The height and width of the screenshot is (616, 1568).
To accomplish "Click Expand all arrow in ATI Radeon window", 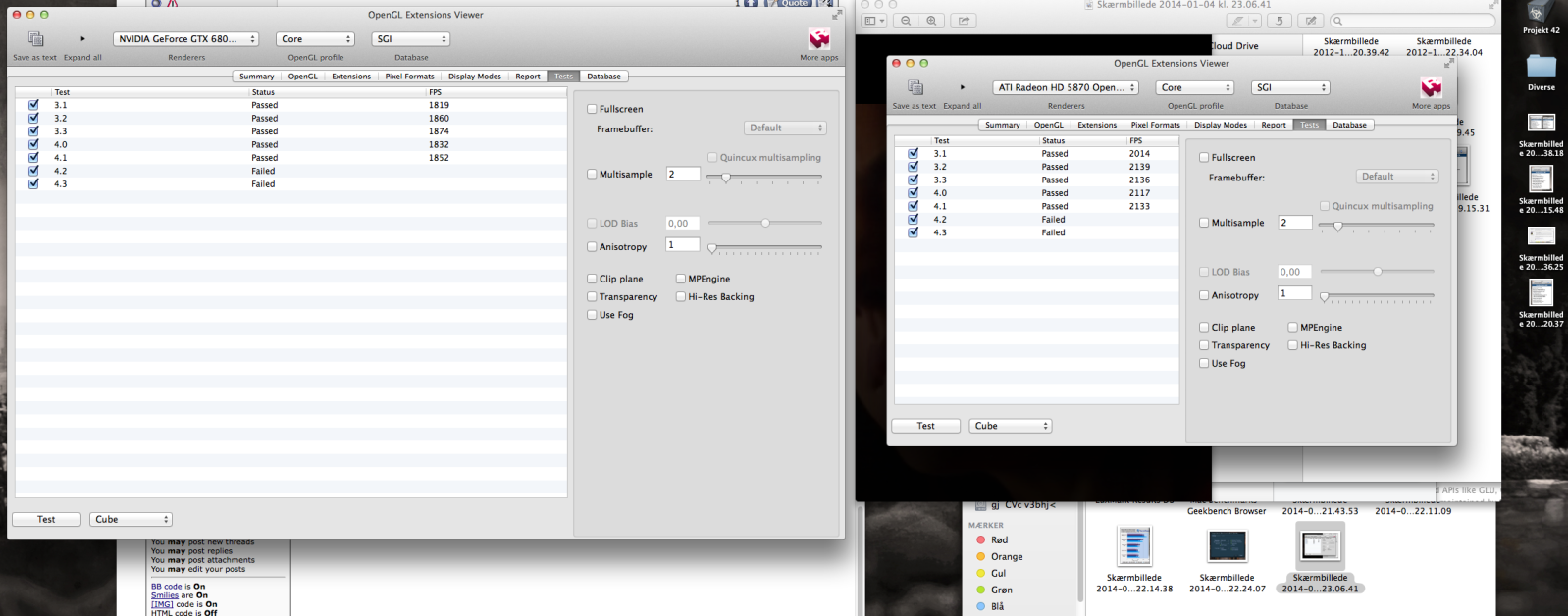I will (963, 87).
